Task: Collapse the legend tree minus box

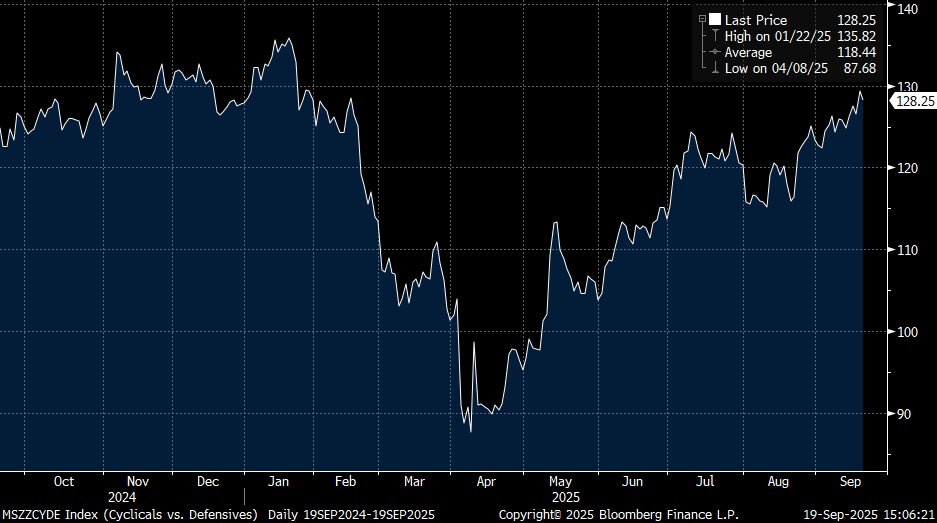Action: (702, 20)
